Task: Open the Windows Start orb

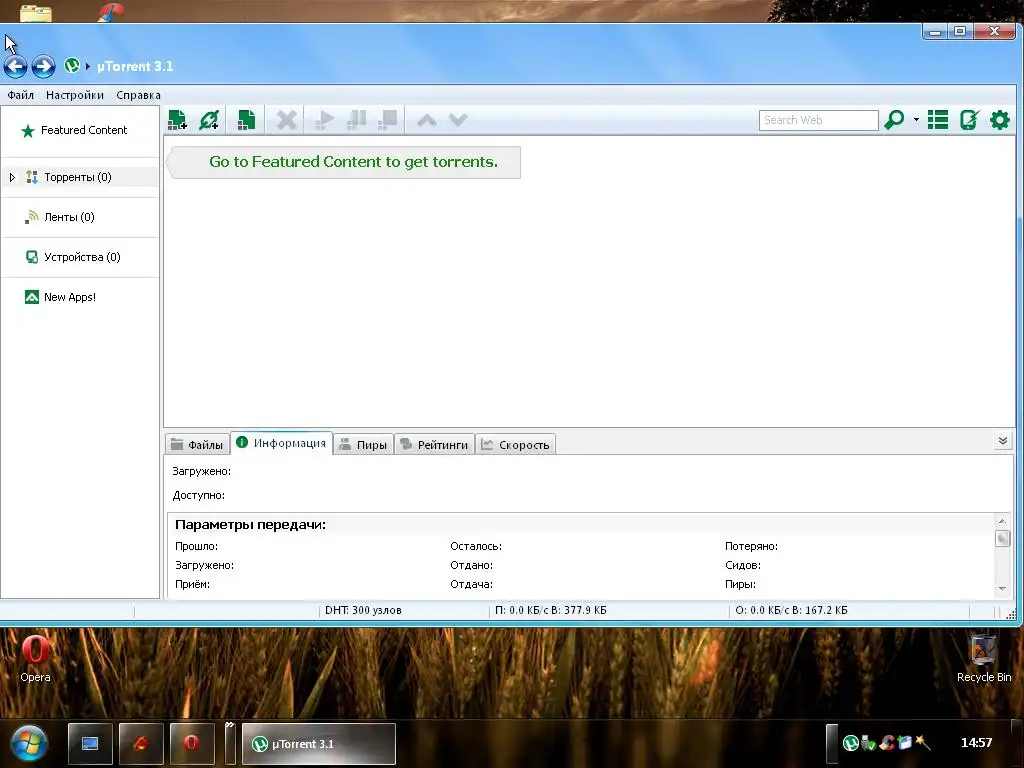Action: click(x=28, y=743)
